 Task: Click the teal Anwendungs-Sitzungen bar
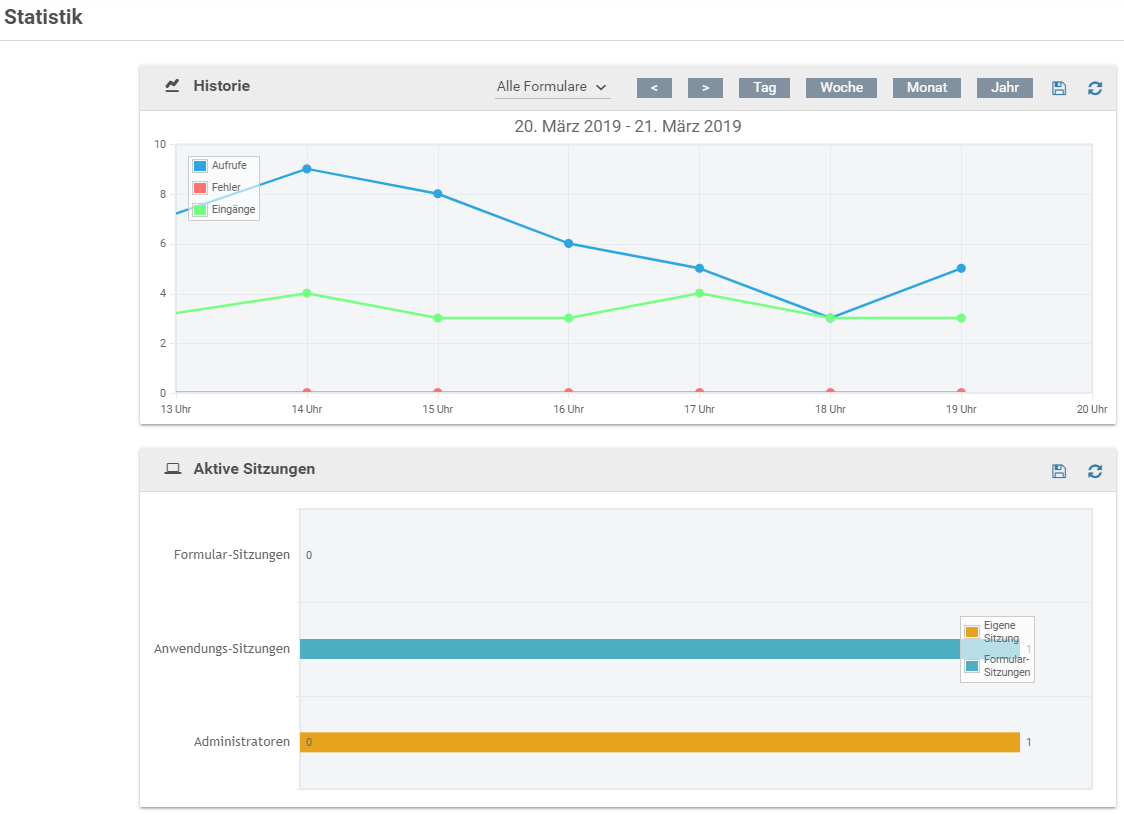coord(629,649)
